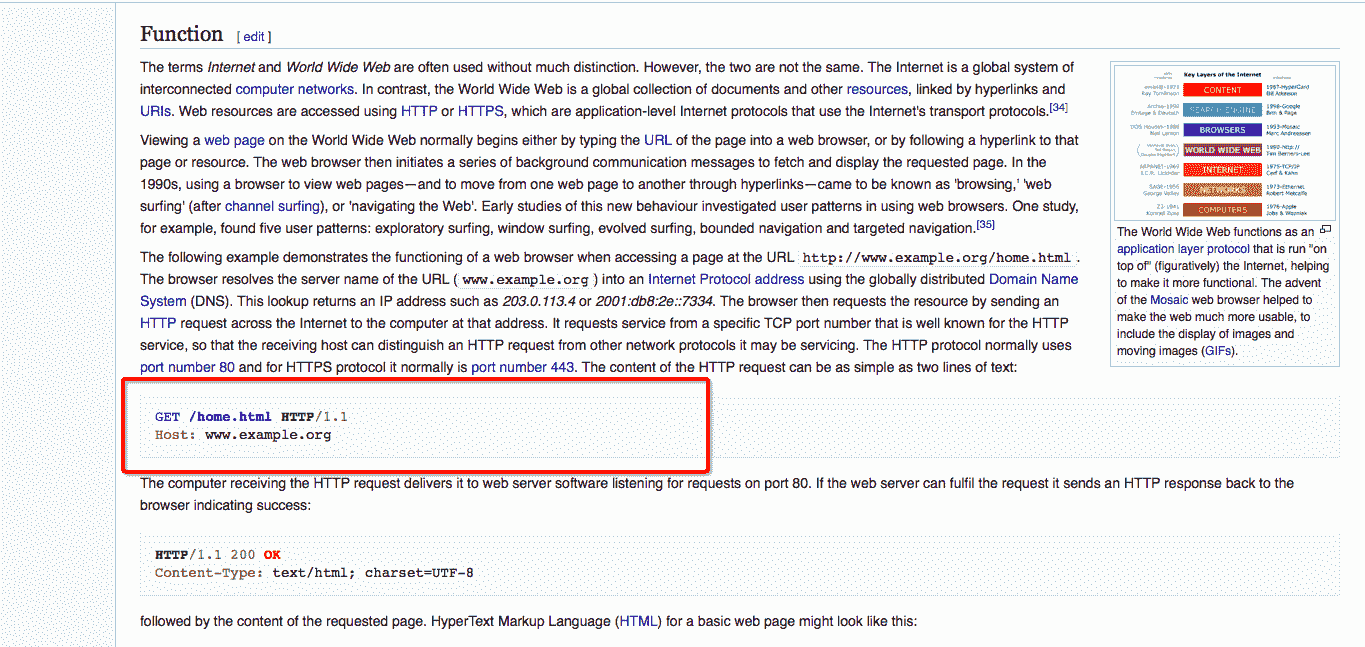1365x647 pixels.
Task: Click the Host: www.example.org code line
Action: (243, 435)
